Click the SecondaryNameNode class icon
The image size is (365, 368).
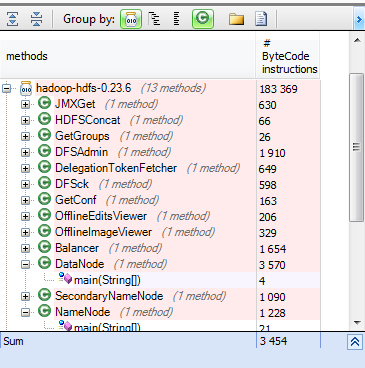44,295
